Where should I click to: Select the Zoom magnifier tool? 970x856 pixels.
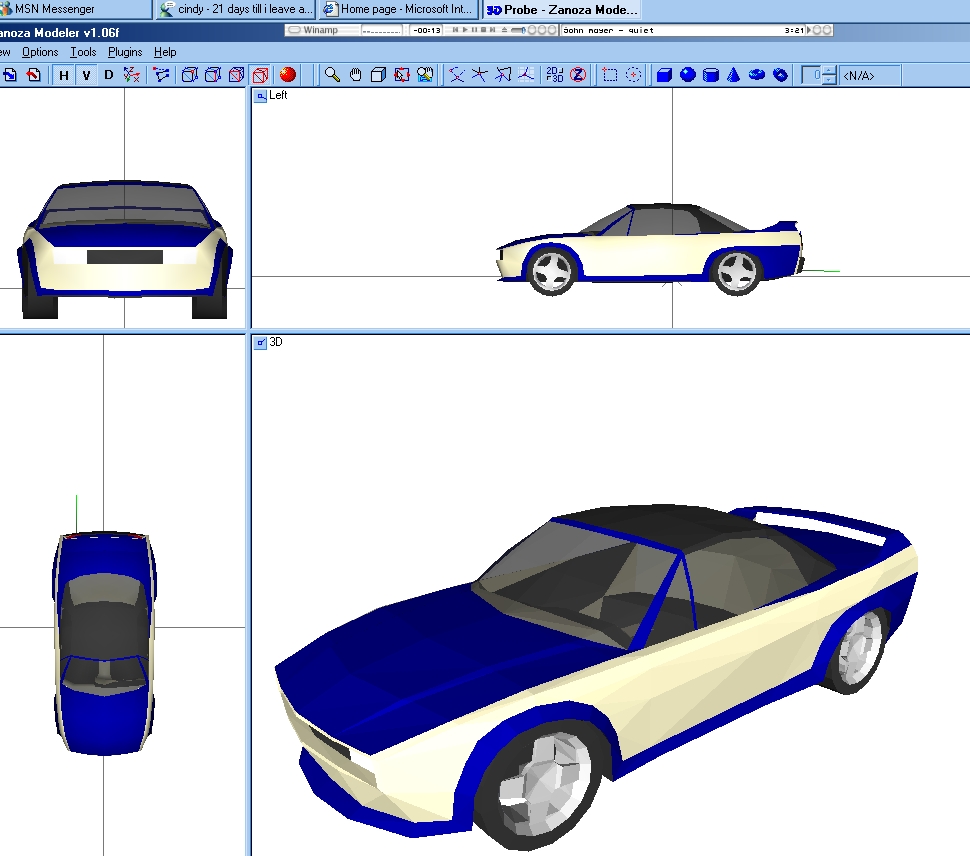tap(332, 75)
